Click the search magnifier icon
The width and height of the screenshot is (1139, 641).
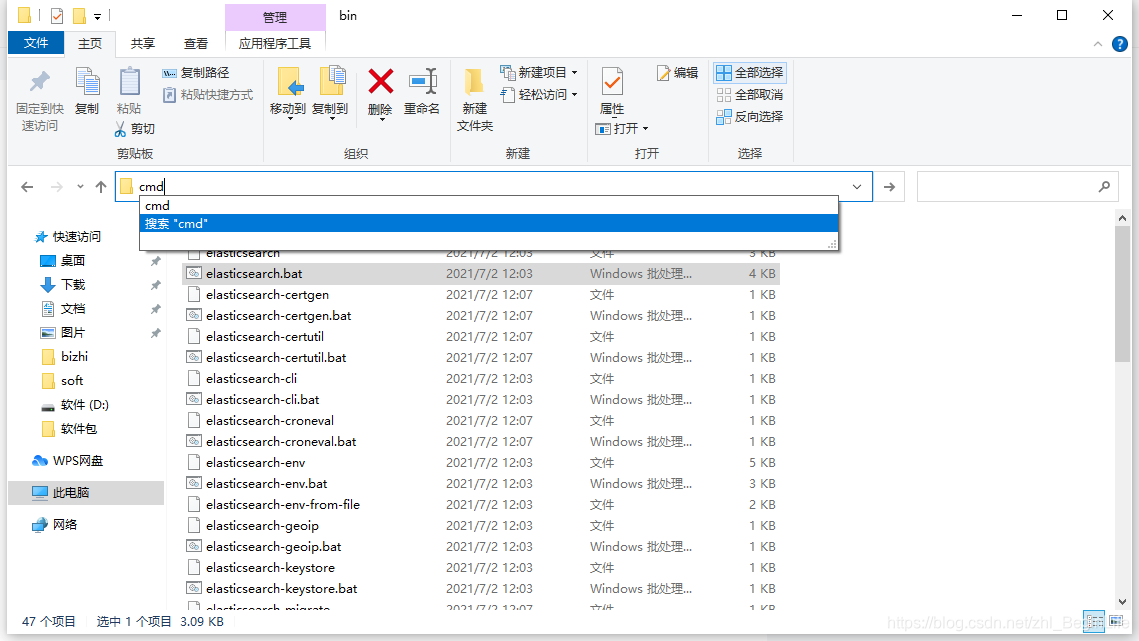click(1104, 187)
